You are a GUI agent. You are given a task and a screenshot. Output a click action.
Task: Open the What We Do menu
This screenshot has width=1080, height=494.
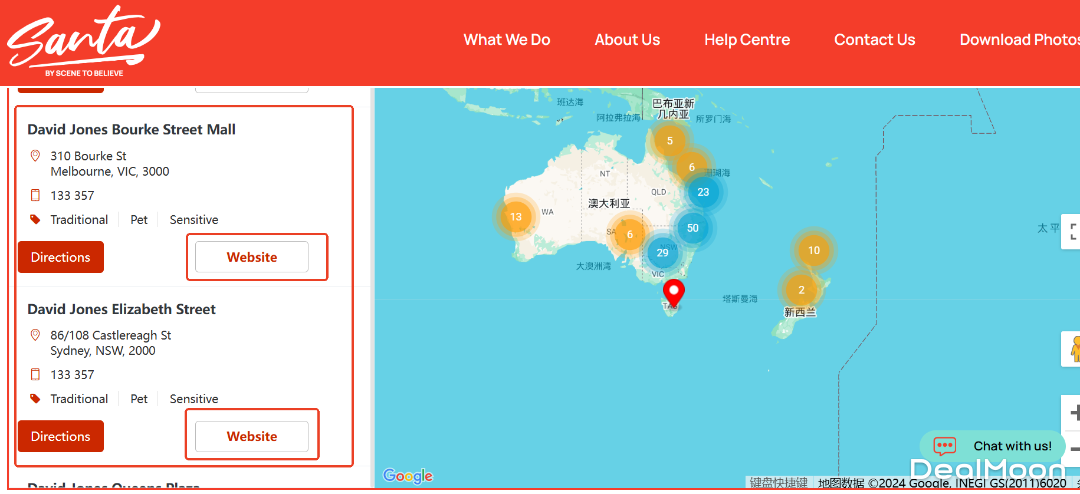pos(507,40)
